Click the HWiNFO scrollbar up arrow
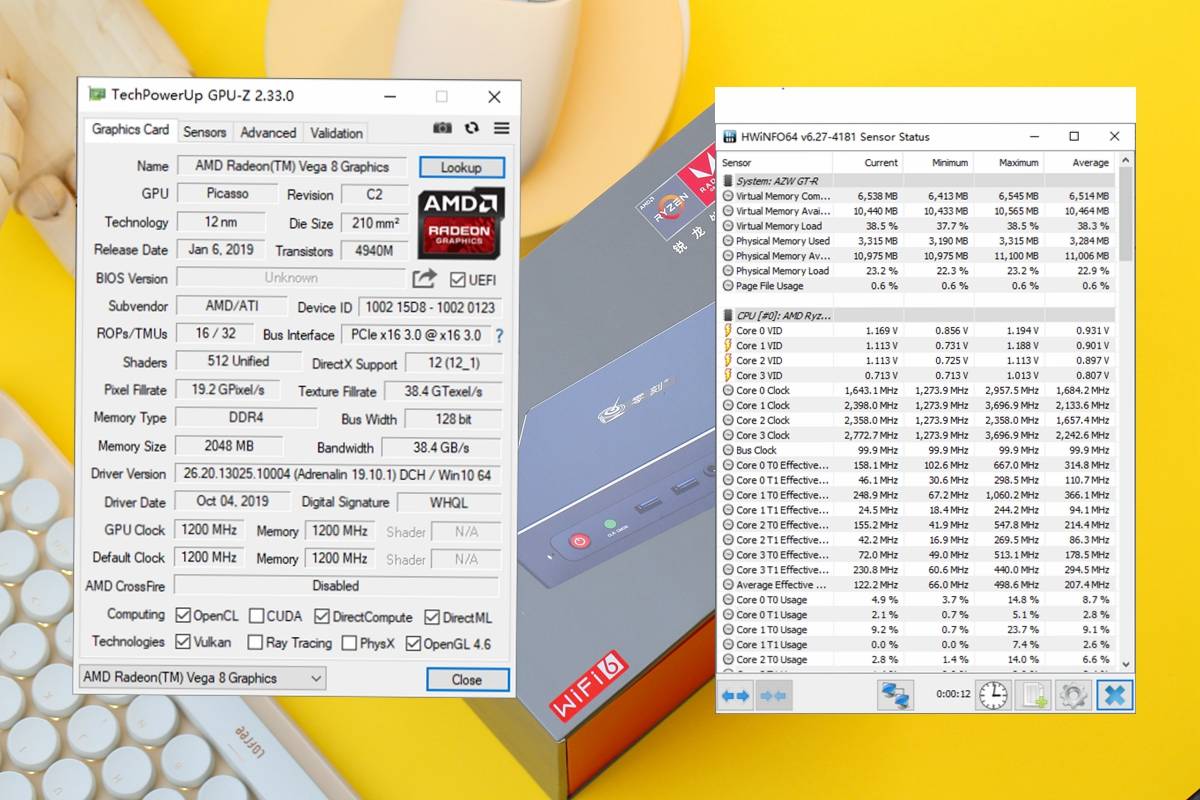 coord(1126,160)
